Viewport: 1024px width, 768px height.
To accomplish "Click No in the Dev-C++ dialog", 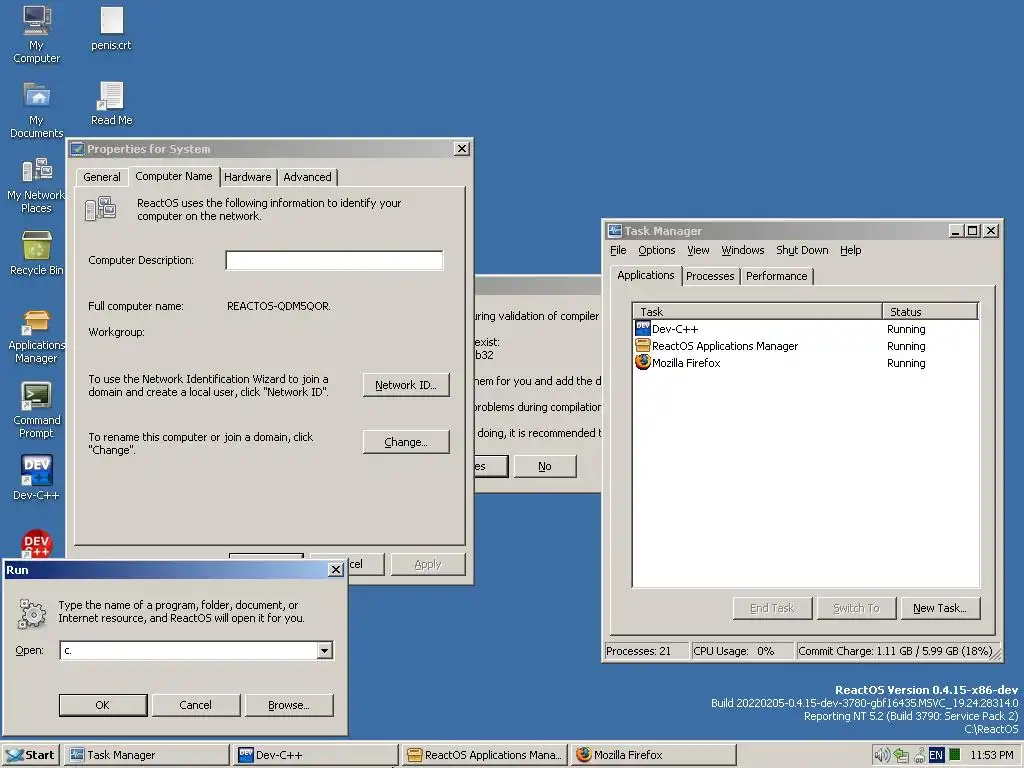I will 545,466.
